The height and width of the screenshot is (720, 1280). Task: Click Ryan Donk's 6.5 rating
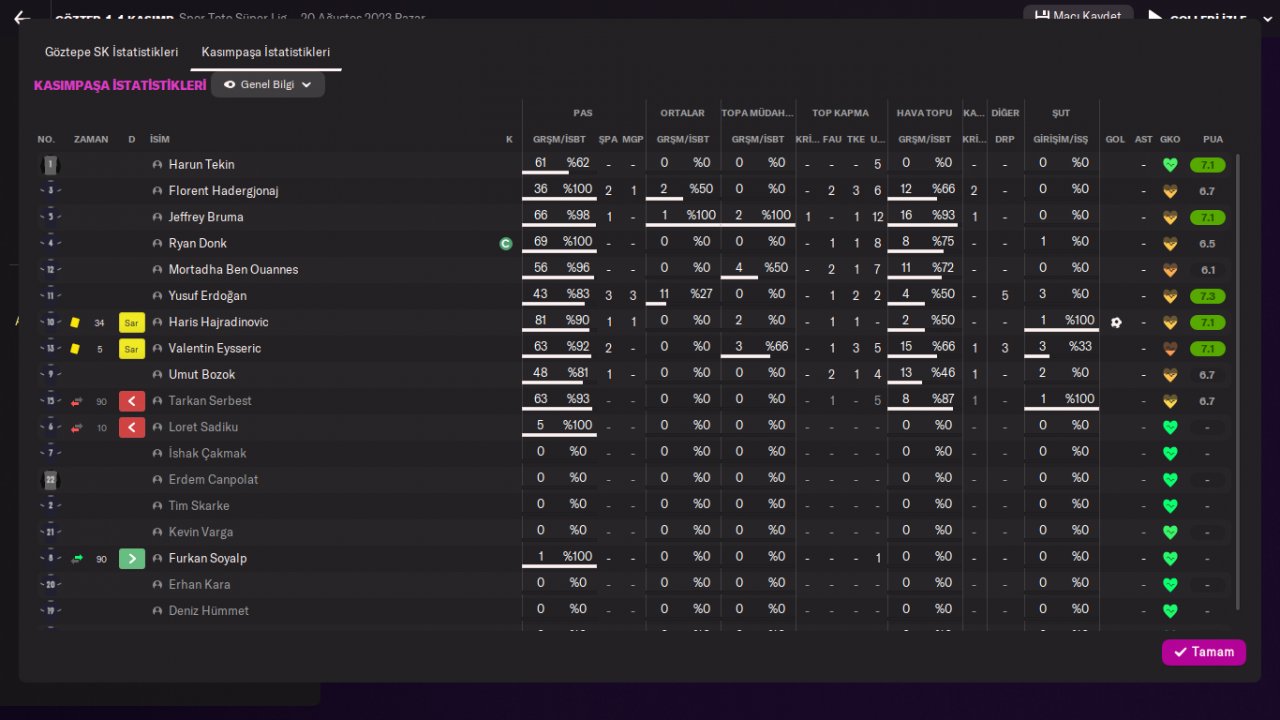point(1207,243)
